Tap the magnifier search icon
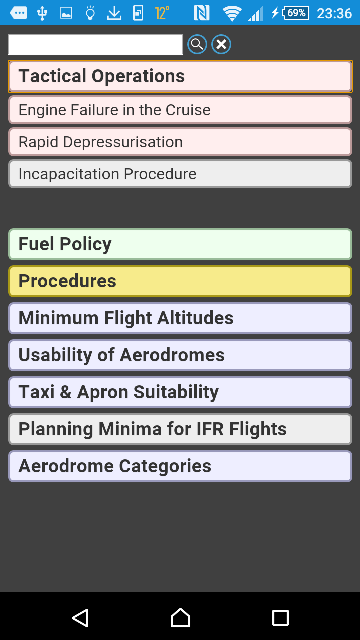This screenshot has width=360, height=640. (197, 44)
